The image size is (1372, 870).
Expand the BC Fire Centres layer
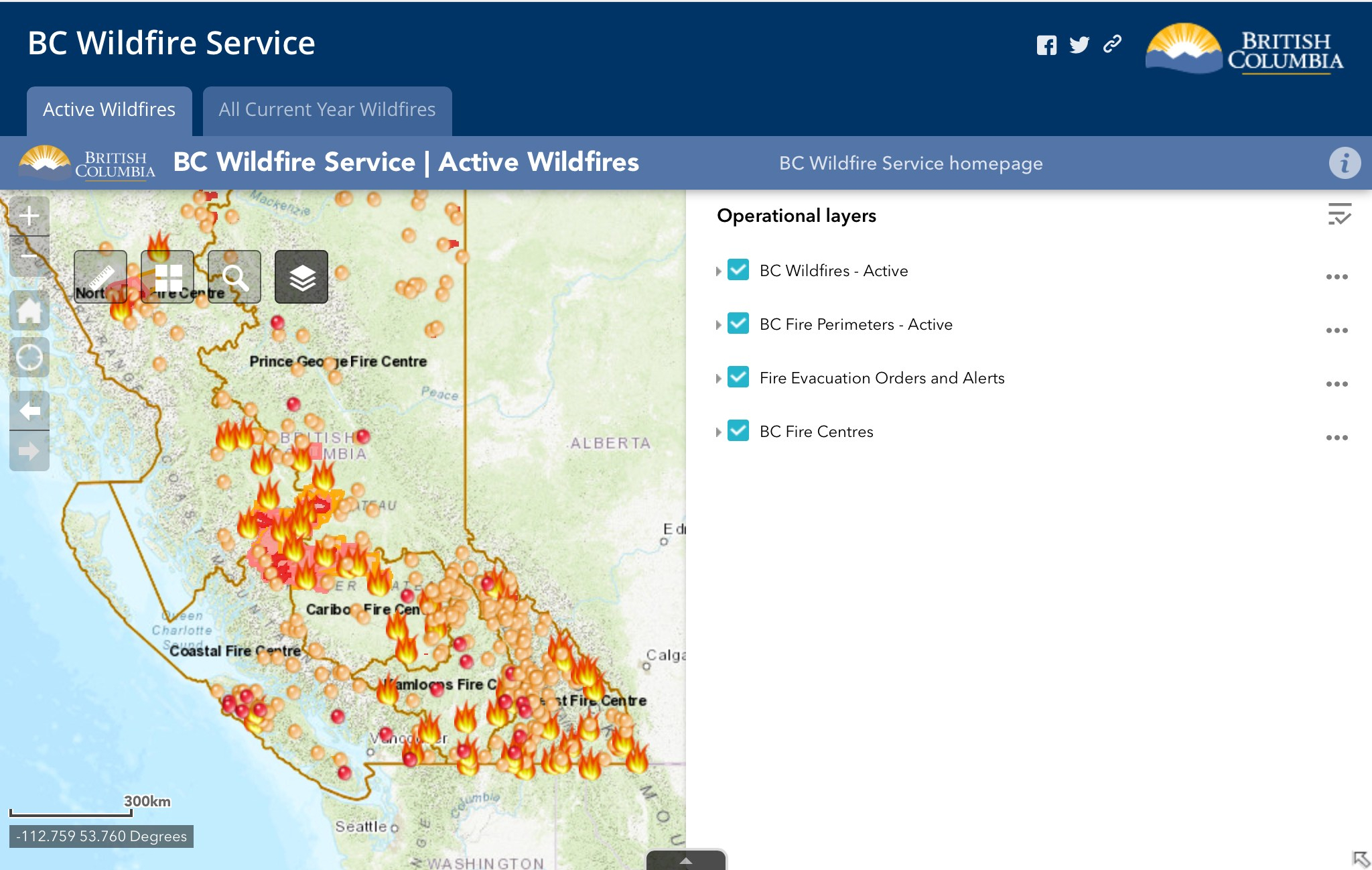pos(719,432)
